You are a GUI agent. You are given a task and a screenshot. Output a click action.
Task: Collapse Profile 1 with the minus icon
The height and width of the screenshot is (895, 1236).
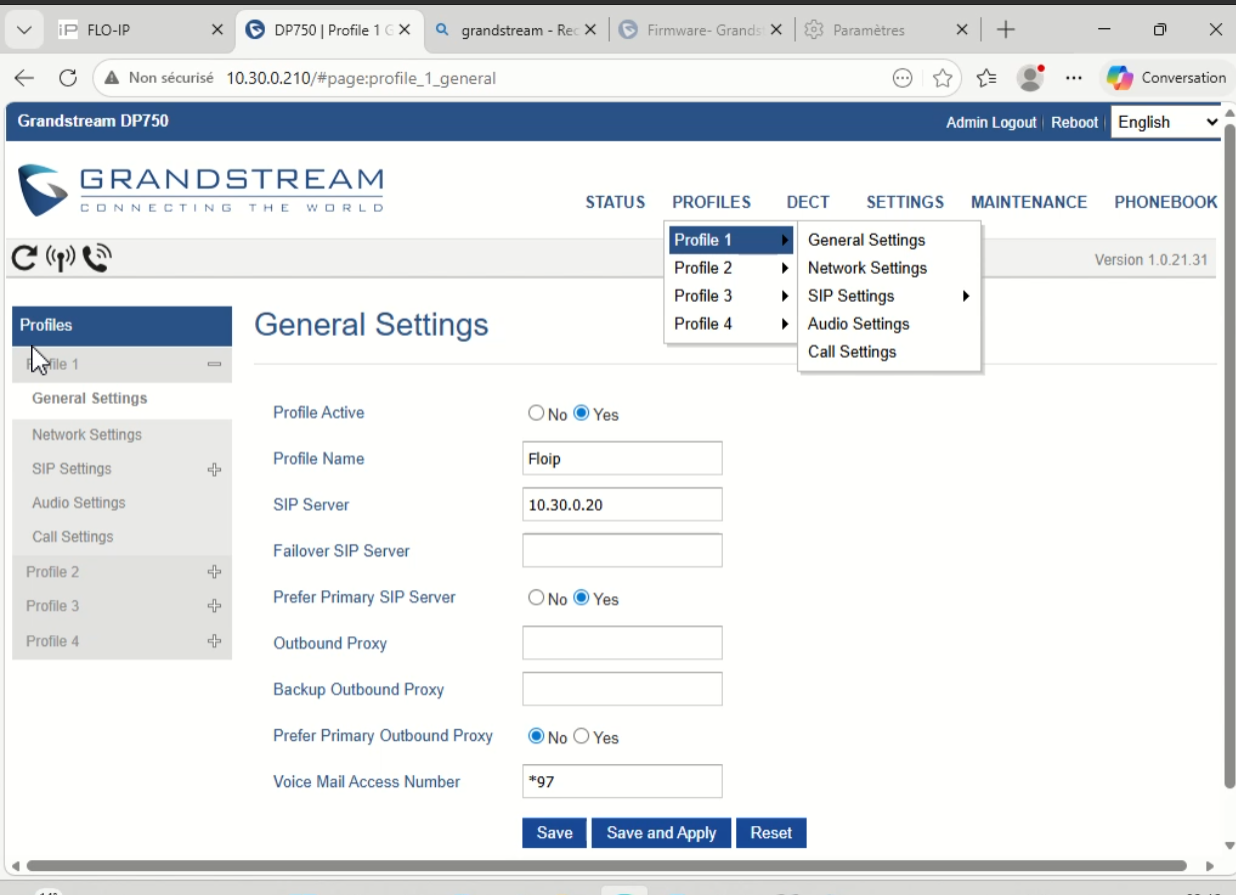214,365
